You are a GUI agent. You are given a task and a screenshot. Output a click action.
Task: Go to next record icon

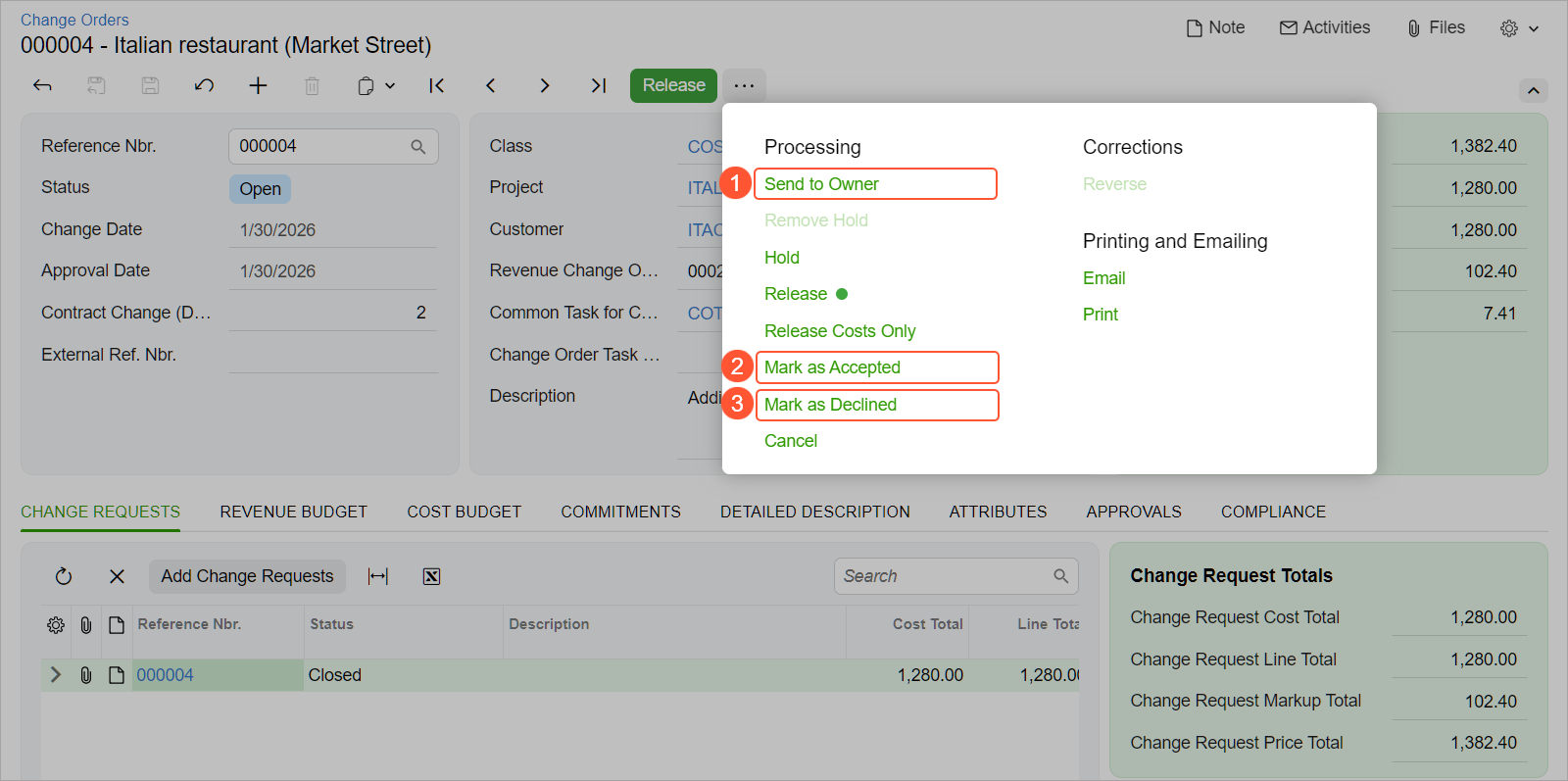(545, 85)
